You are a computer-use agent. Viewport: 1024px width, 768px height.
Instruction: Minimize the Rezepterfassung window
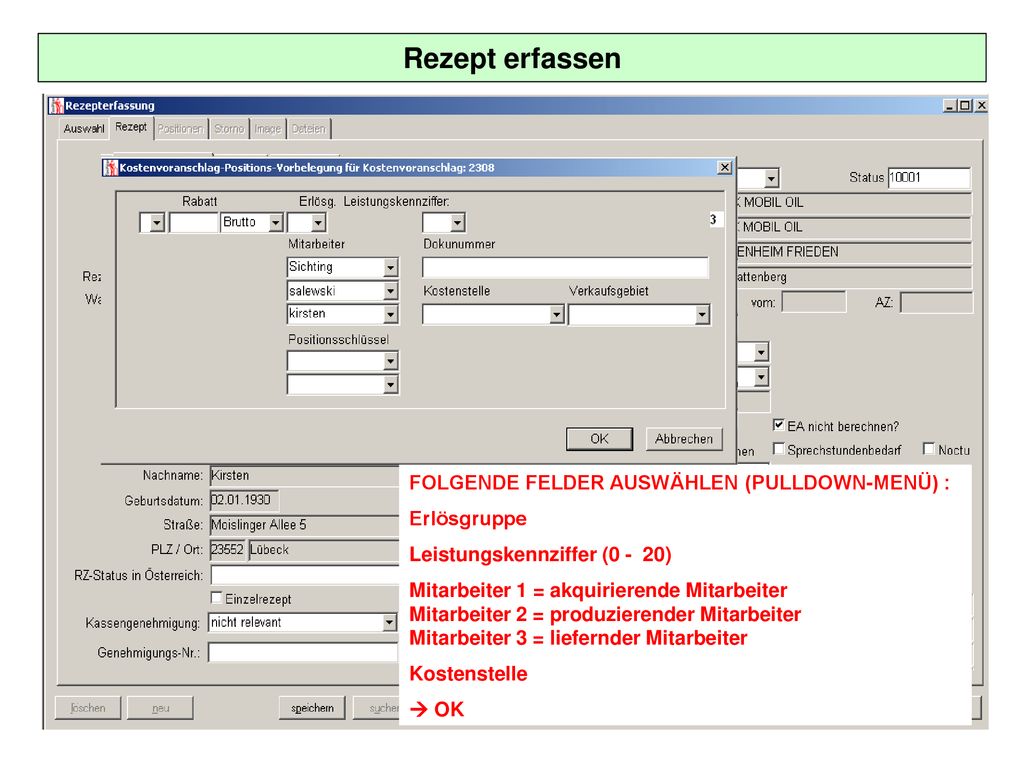(950, 105)
